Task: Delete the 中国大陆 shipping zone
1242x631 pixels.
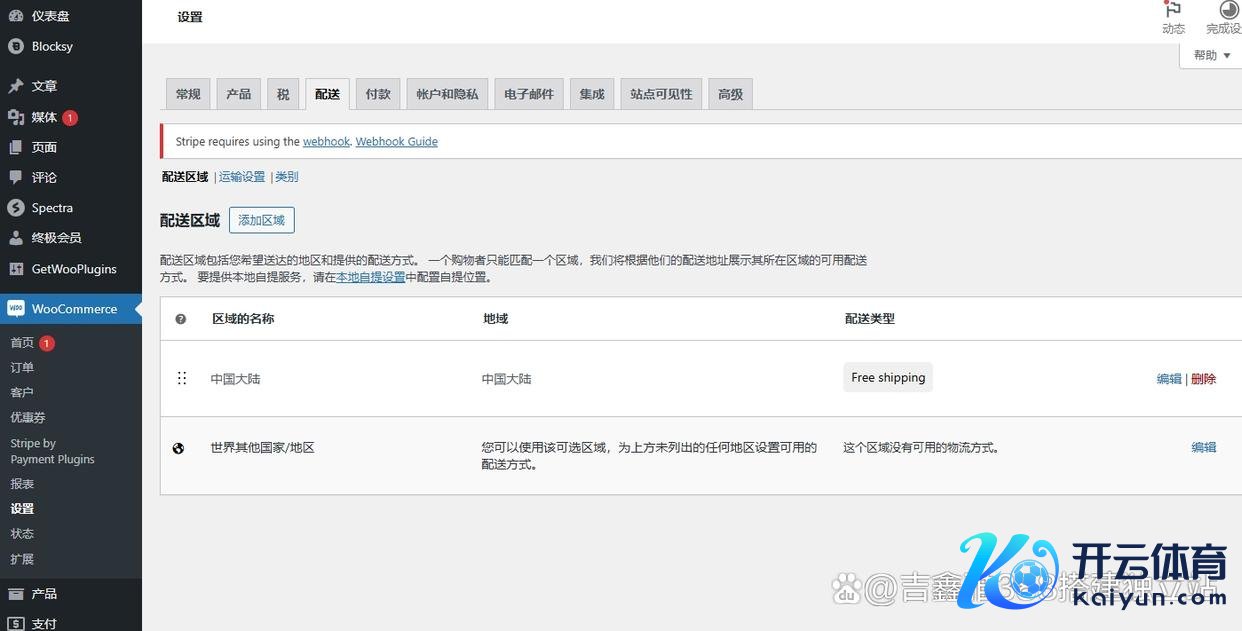Action: [1204, 379]
